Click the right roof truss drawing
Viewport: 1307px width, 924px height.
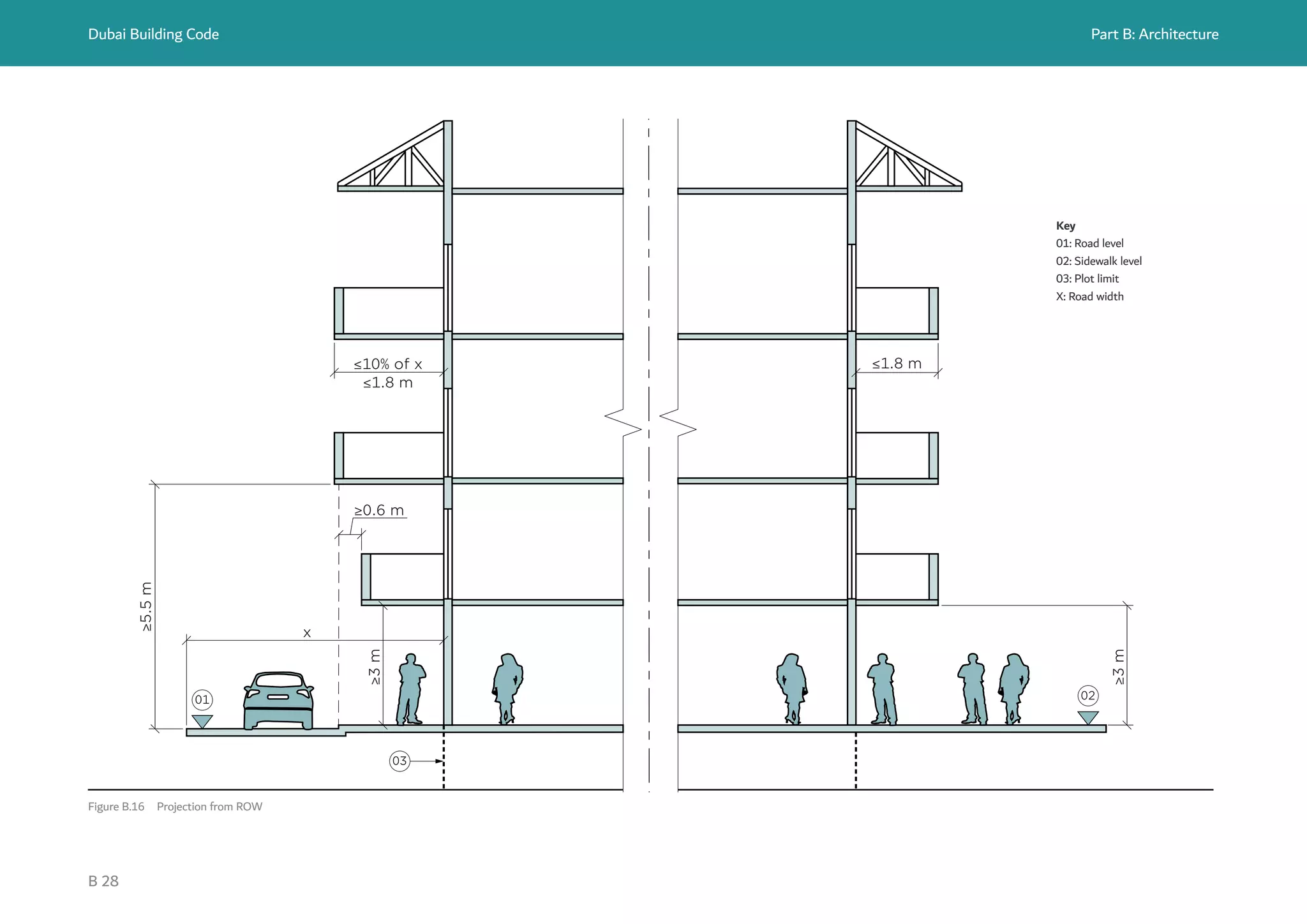click(x=909, y=156)
